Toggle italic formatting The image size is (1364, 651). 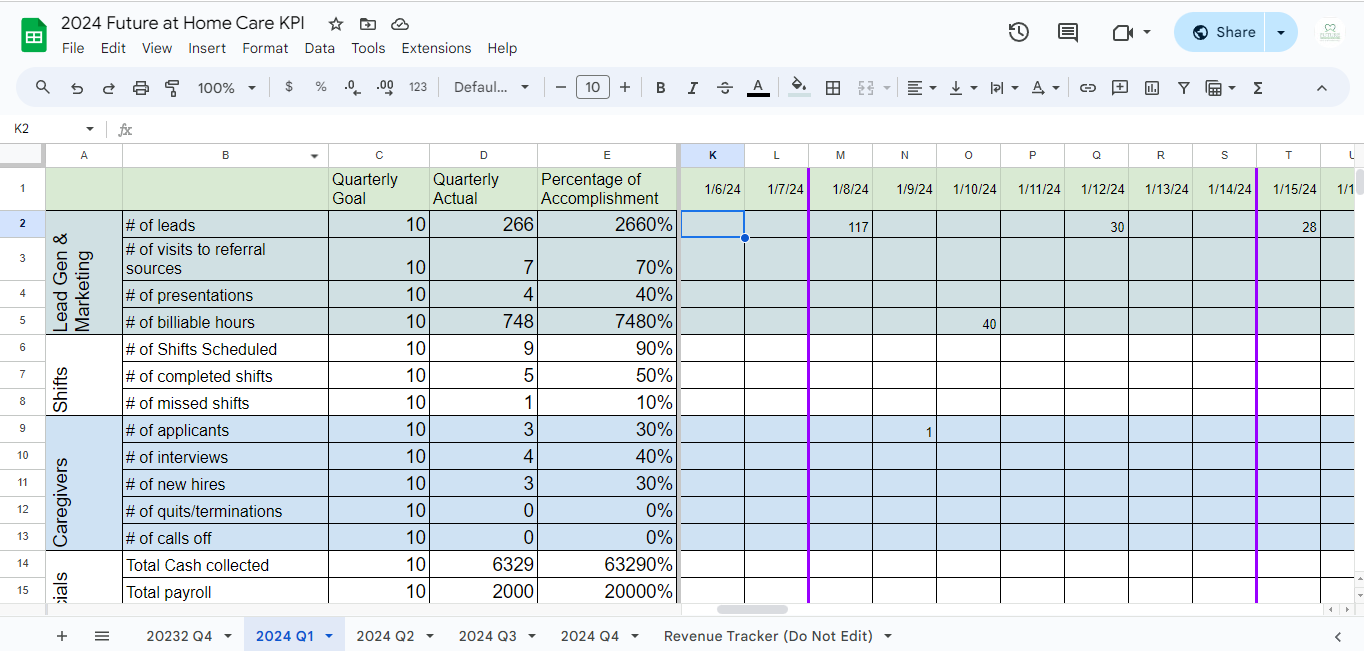coord(692,88)
